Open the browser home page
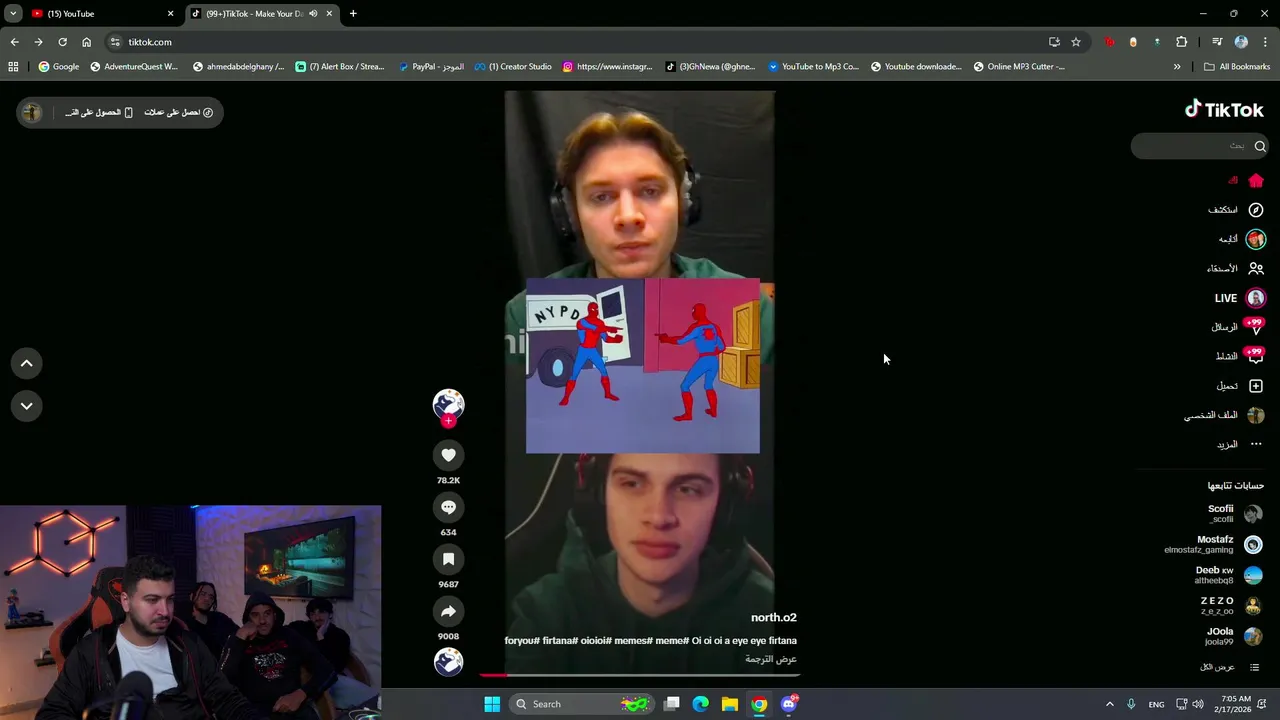 tap(86, 42)
